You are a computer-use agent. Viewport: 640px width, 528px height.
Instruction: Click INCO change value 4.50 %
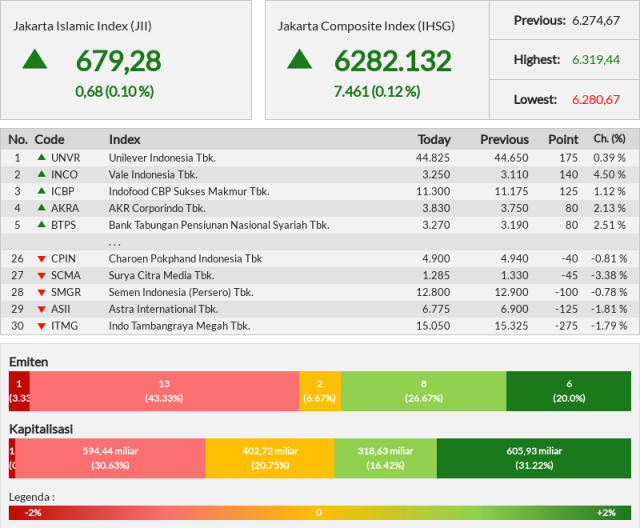(609, 174)
